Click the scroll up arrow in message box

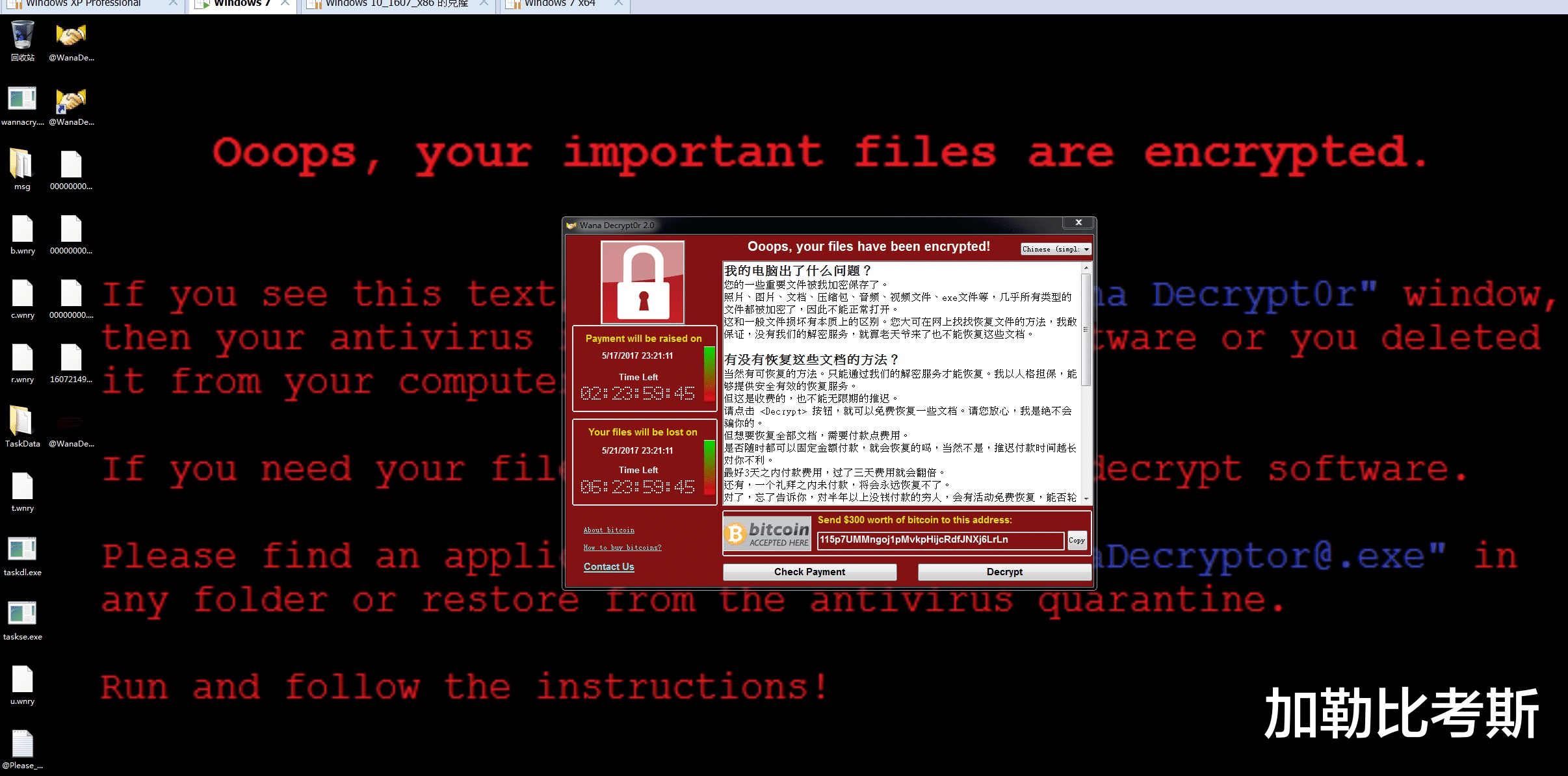pyautogui.click(x=1086, y=267)
